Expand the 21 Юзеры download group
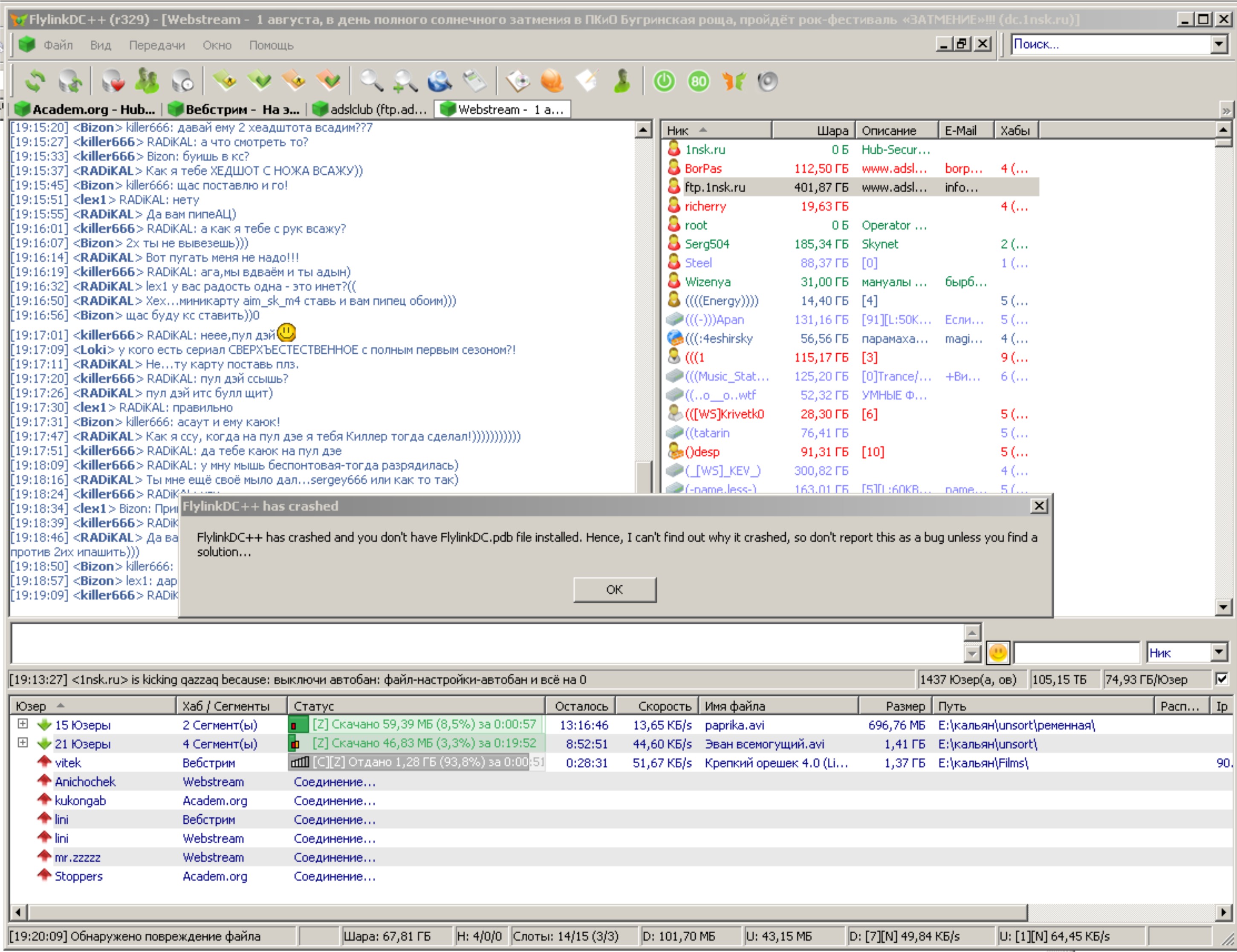Viewport: 1237px width, 952px height. click(23, 742)
